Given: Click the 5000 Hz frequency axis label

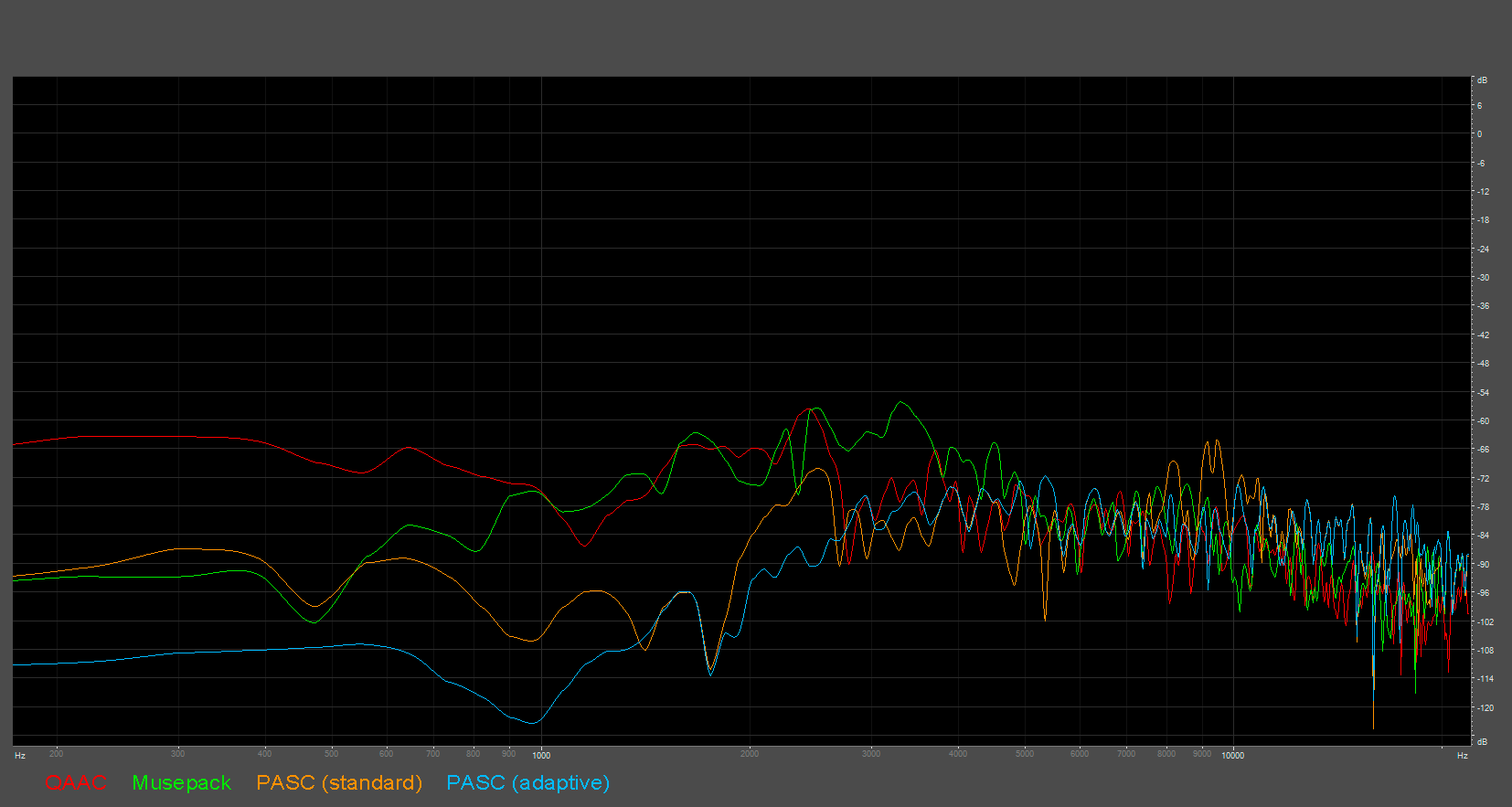Looking at the screenshot, I should tap(1025, 754).
